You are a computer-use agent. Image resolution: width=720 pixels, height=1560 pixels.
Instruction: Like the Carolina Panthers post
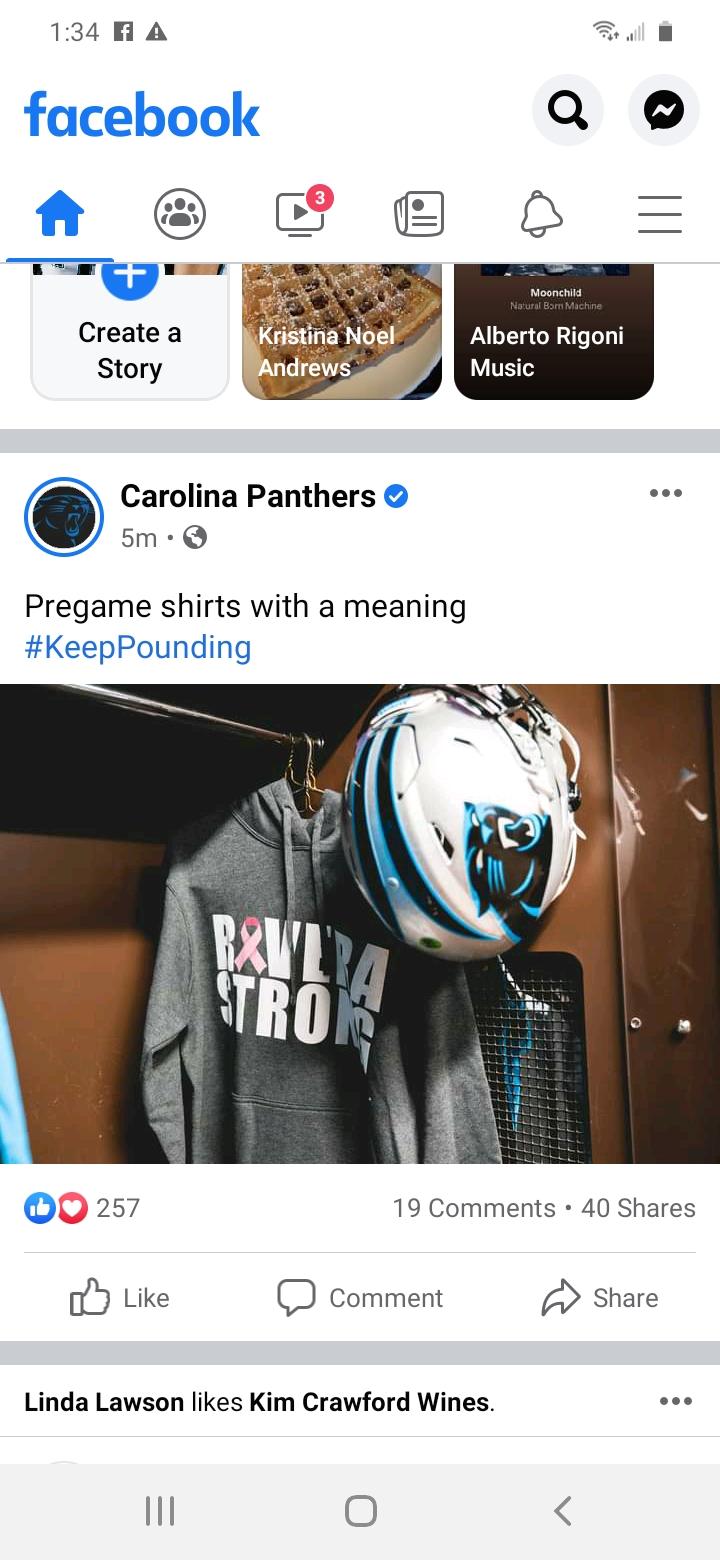tap(120, 1298)
